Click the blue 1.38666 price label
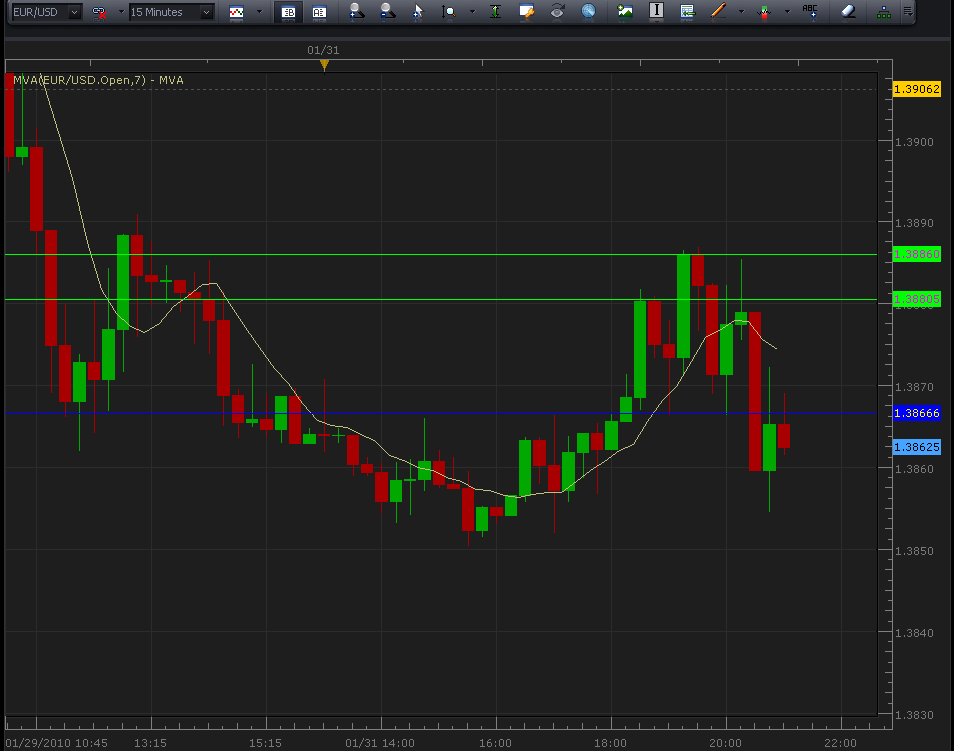The height and width of the screenshot is (751, 954). click(x=917, y=413)
